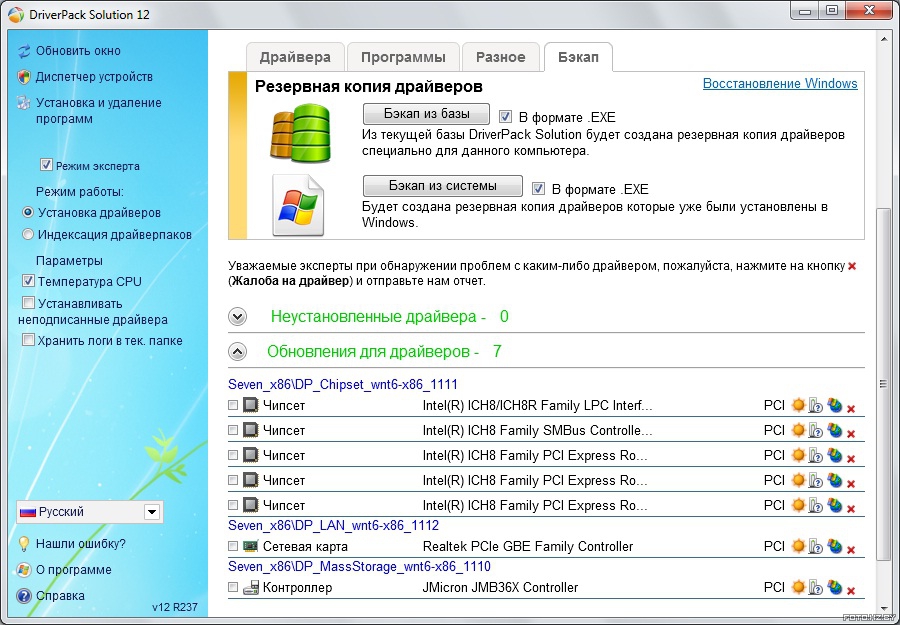This screenshot has width=900, height=625.
Task: Collapse the Обновления для драйверов section chevron
Action: (238, 351)
